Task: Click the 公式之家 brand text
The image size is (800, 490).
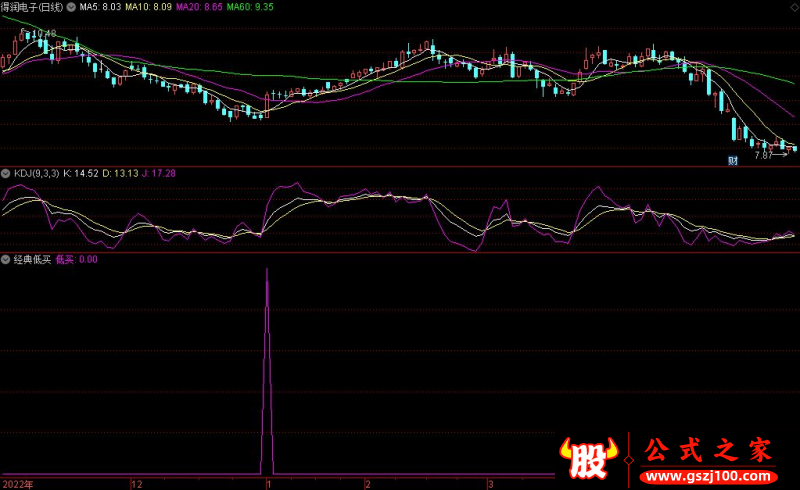Action: click(708, 449)
